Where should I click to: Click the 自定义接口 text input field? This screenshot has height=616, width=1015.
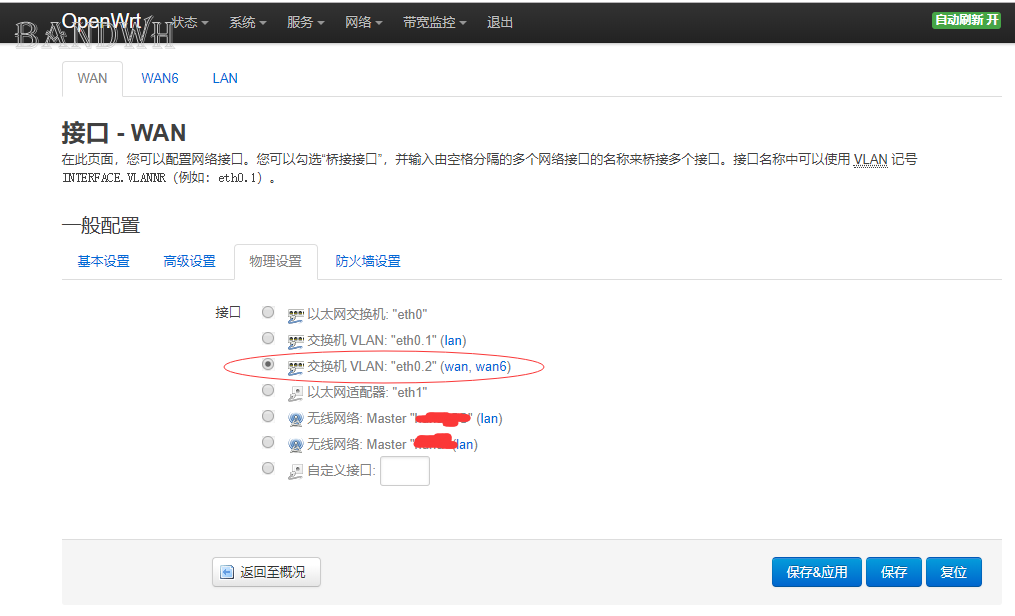point(405,471)
